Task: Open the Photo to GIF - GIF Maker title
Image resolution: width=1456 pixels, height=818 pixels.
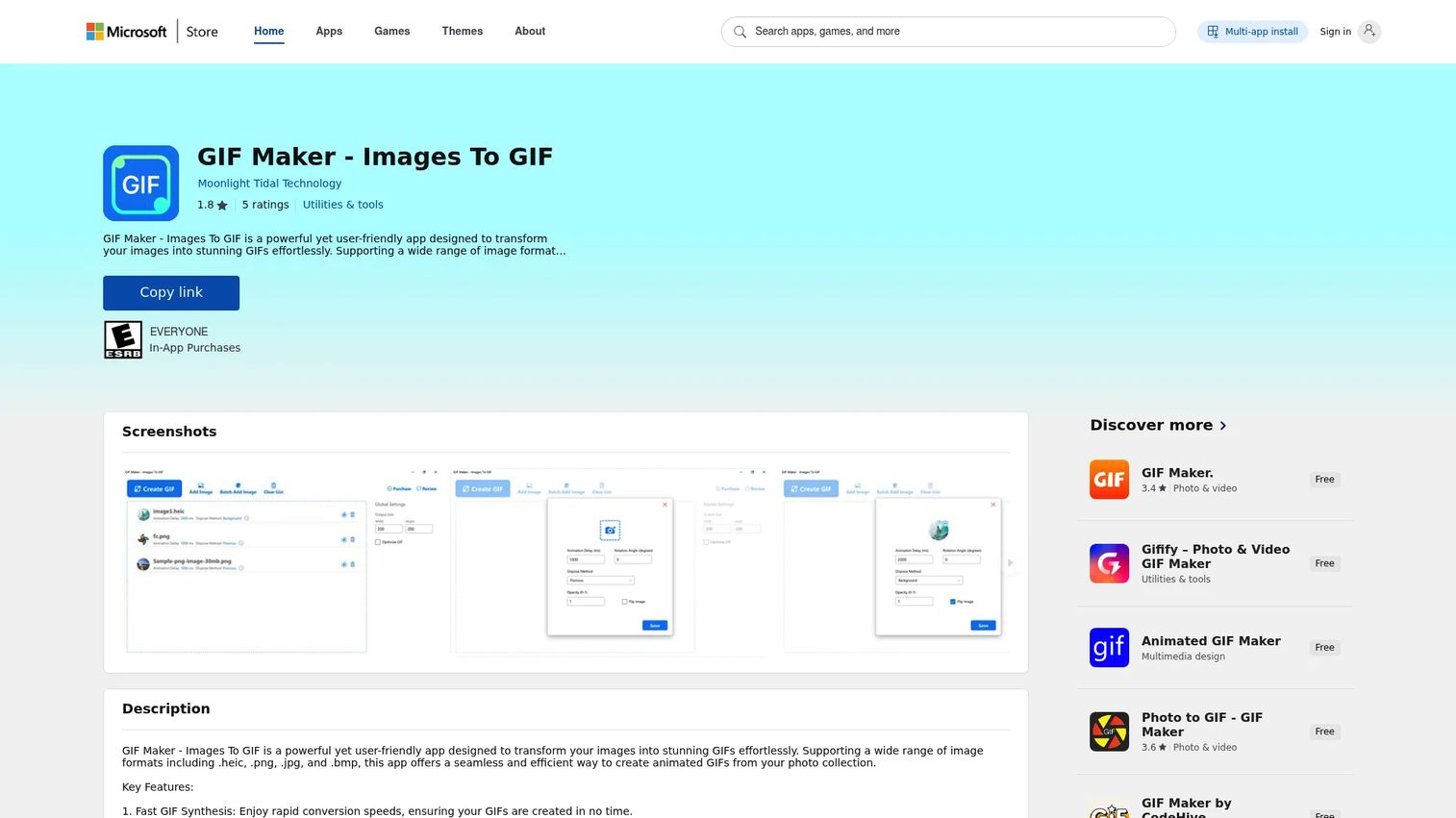Action: tap(1202, 725)
